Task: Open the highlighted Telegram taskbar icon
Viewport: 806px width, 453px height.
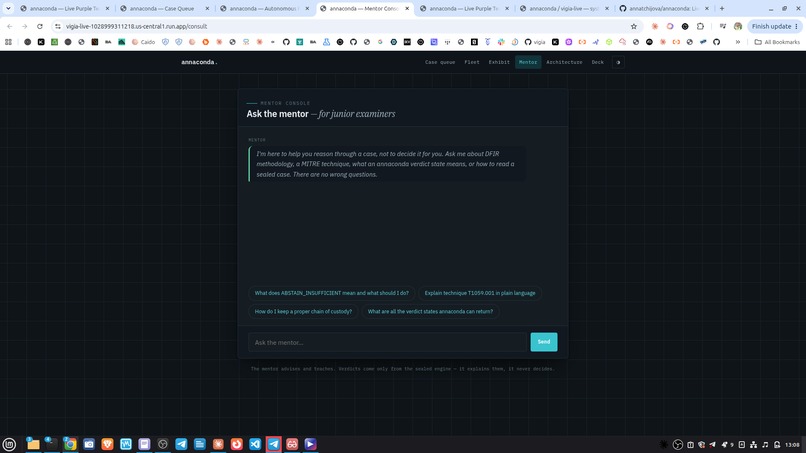Action: click(x=273, y=444)
